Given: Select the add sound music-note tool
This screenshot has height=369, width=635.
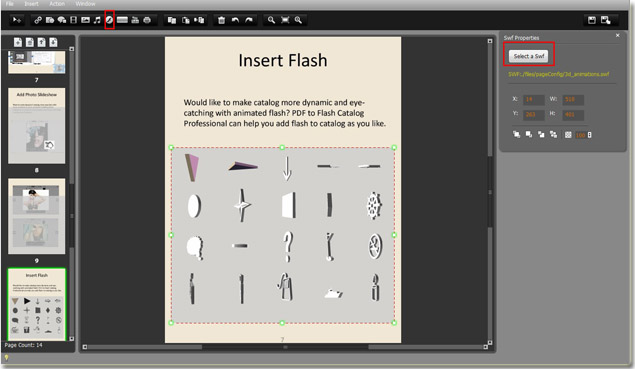Looking at the screenshot, I should 97,20.
